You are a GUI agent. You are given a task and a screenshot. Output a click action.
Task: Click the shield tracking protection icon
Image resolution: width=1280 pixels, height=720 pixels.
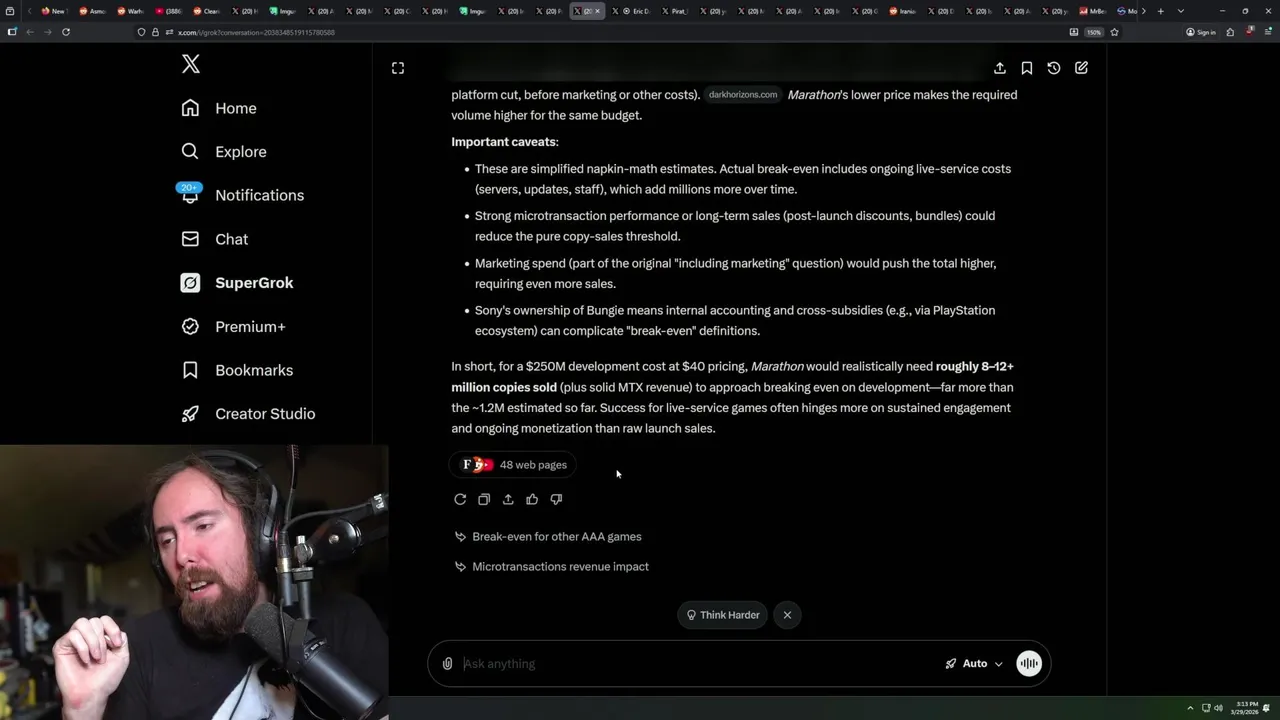point(141,32)
